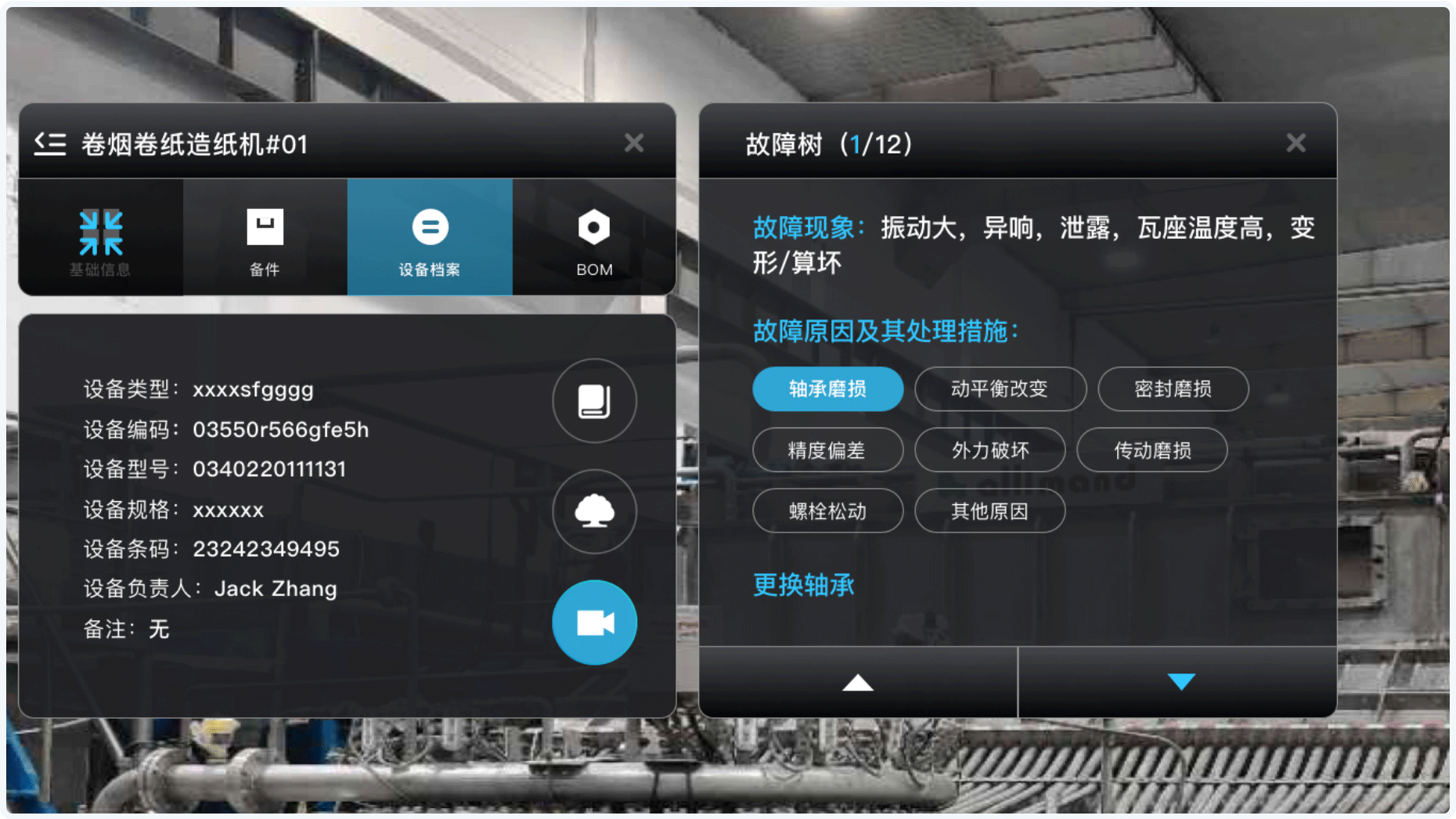Choose the 精度偏差 cause chip
Image resolution: width=1456 pixels, height=819 pixels.
pos(828,450)
